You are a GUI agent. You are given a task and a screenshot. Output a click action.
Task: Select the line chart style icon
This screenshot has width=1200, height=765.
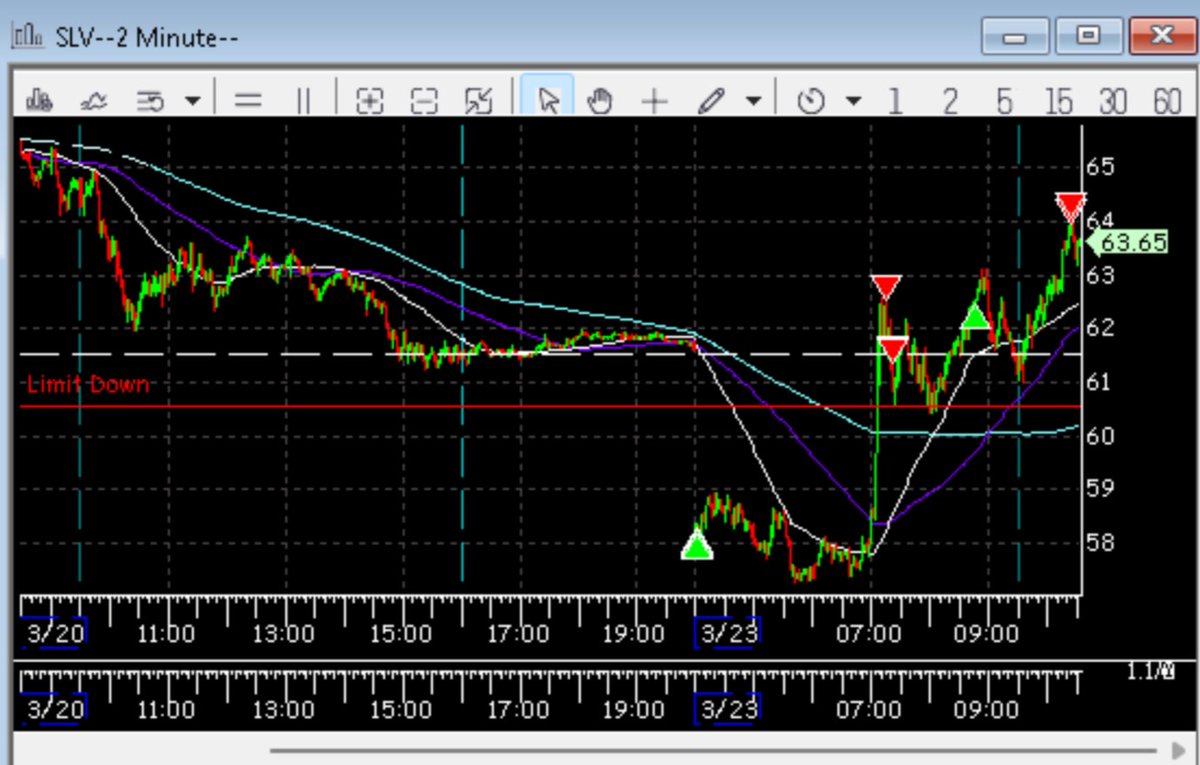click(x=94, y=100)
